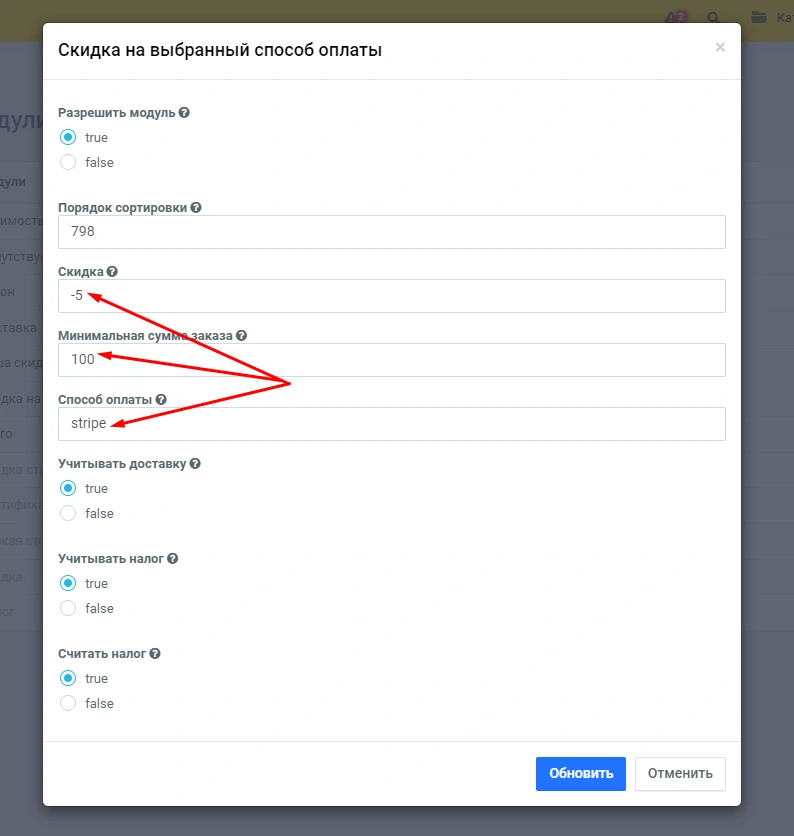Focus the Порядок сортировки field with 798
This screenshot has height=836, width=794.
pyautogui.click(x=392, y=232)
